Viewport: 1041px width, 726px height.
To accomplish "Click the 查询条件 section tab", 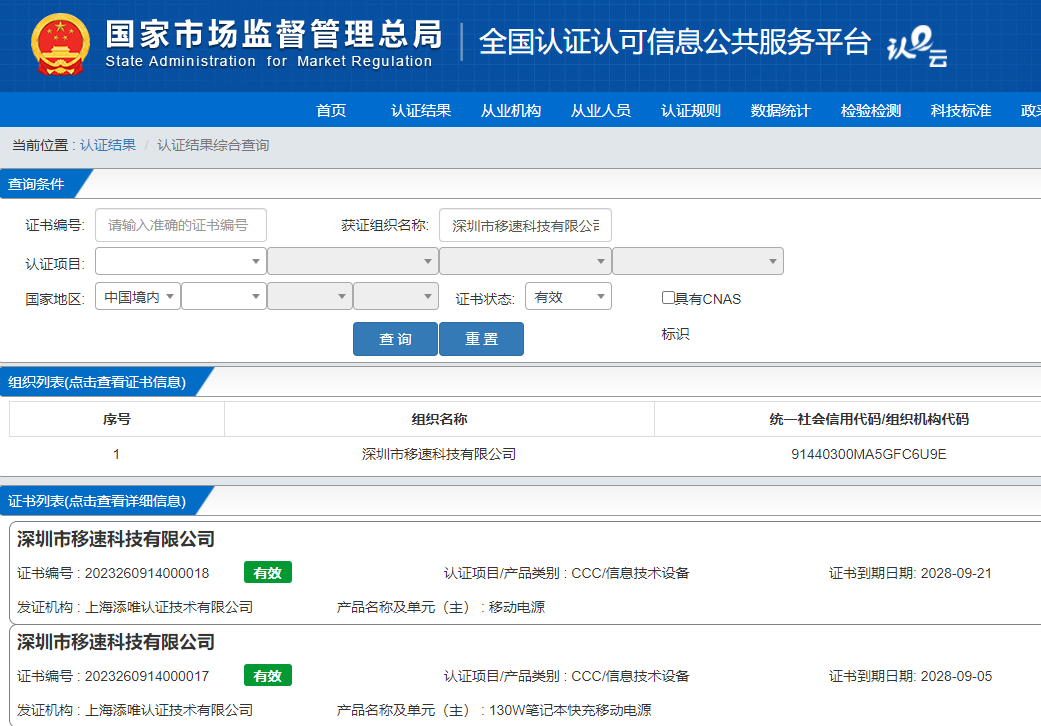I will [37, 184].
